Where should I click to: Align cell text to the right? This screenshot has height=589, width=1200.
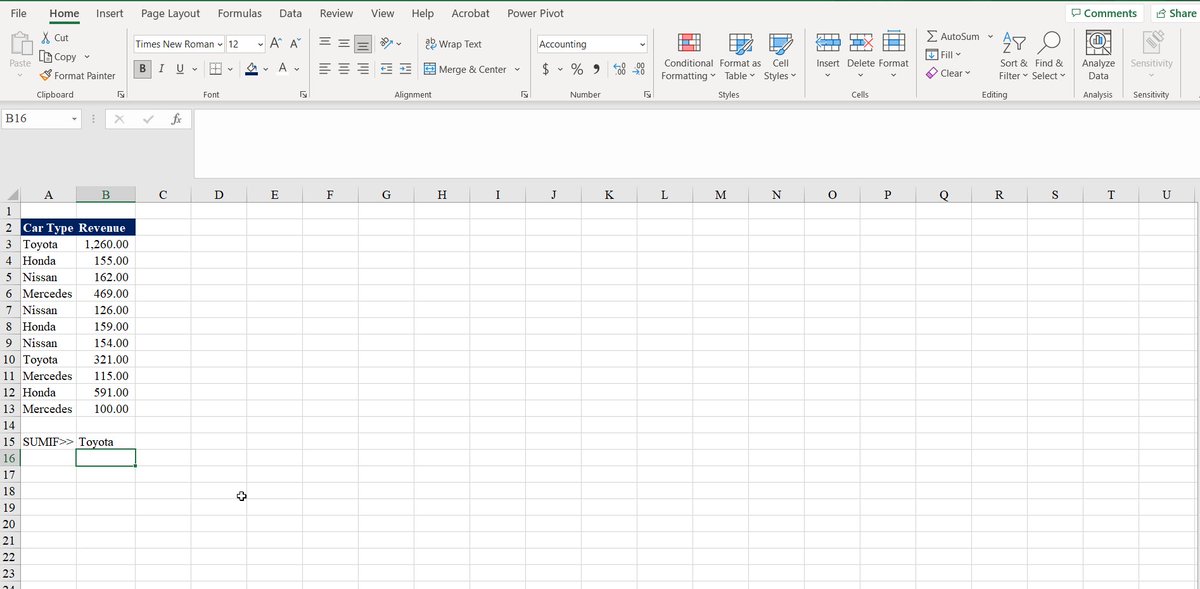[x=363, y=69]
